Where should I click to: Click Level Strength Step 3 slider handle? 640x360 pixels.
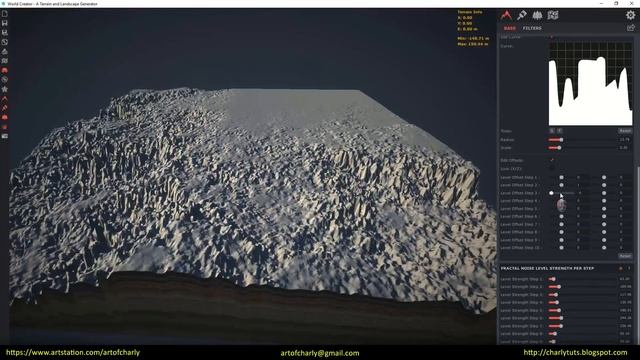(x=556, y=295)
